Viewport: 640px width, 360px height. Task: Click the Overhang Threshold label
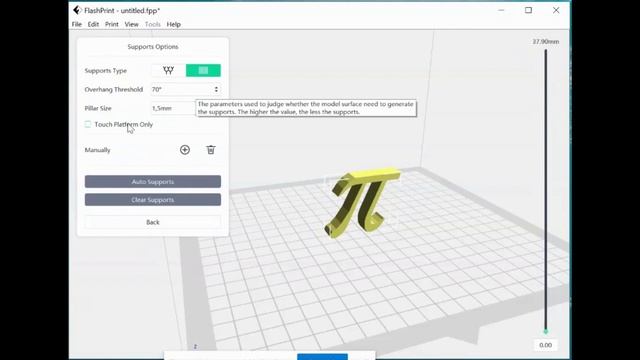coord(113,89)
